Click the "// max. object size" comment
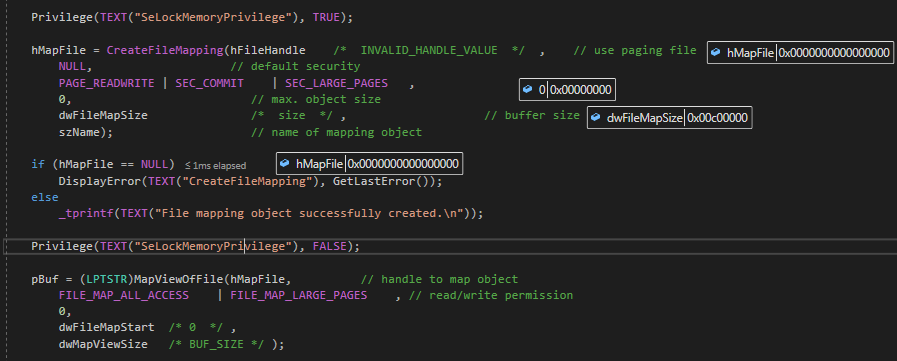Screen dimensions: 897x361 click(x=316, y=99)
